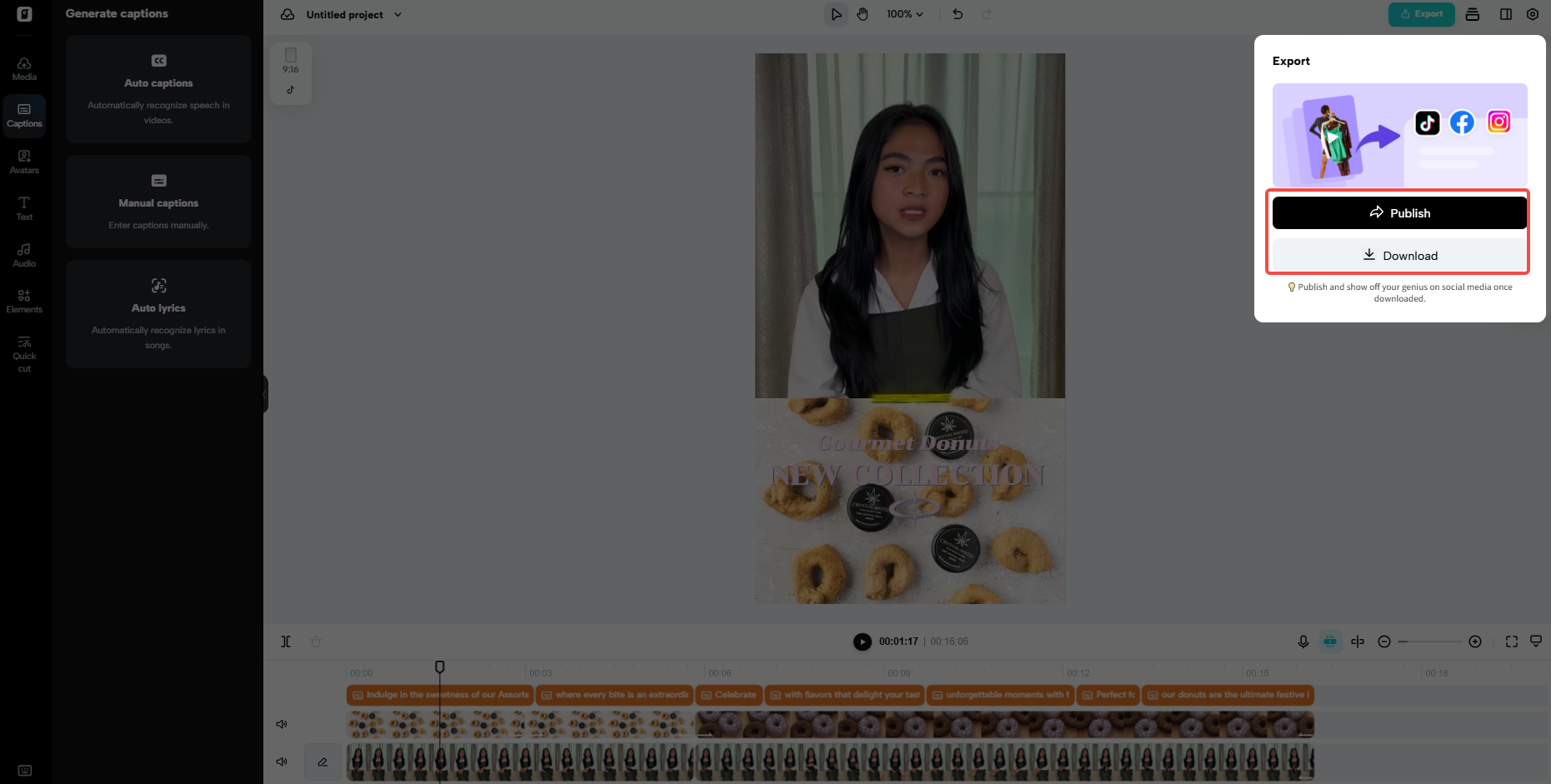Click the split clip tool in timeline toolbar
Image resolution: width=1551 pixels, height=784 pixels.
[286, 642]
